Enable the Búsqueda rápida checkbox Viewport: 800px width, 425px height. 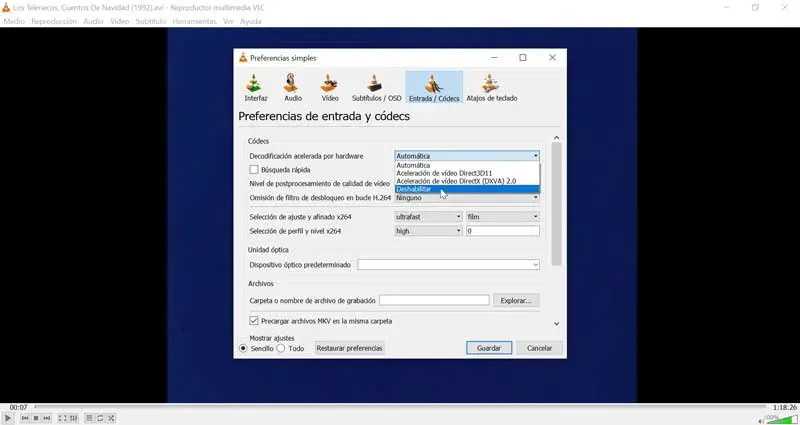coord(254,169)
